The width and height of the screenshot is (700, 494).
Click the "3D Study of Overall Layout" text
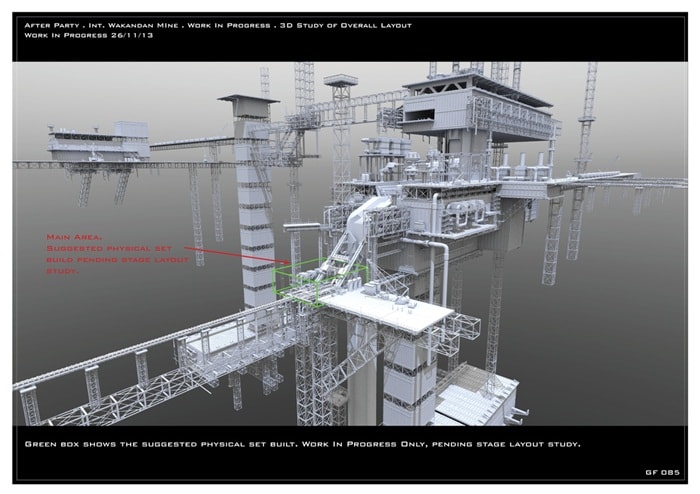pos(346,25)
